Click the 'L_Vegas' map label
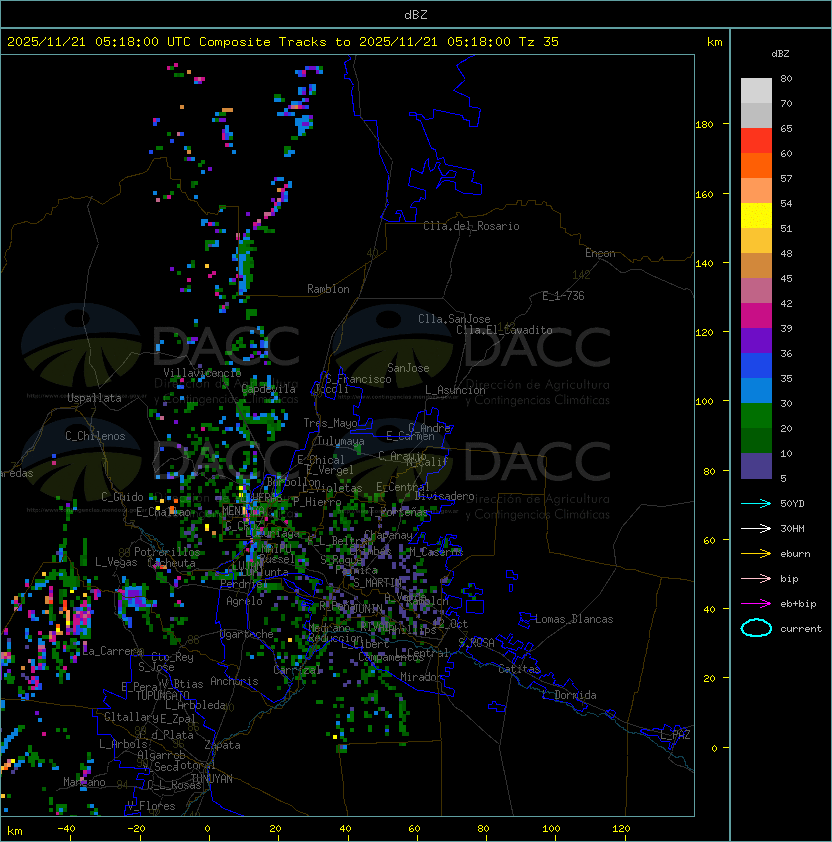The width and height of the screenshot is (832, 842). pyautogui.click(x=116, y=562)
